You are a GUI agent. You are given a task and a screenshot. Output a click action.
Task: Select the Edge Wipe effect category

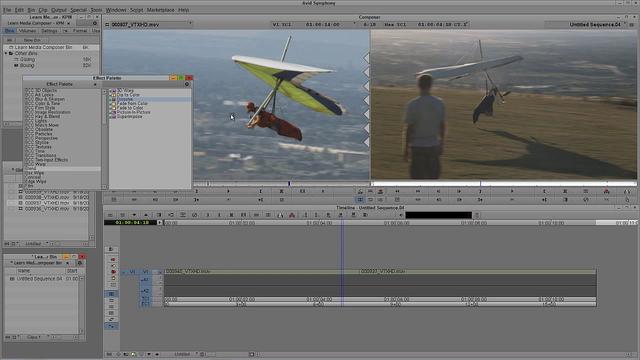pyautogui.click(x=36, y=181)
